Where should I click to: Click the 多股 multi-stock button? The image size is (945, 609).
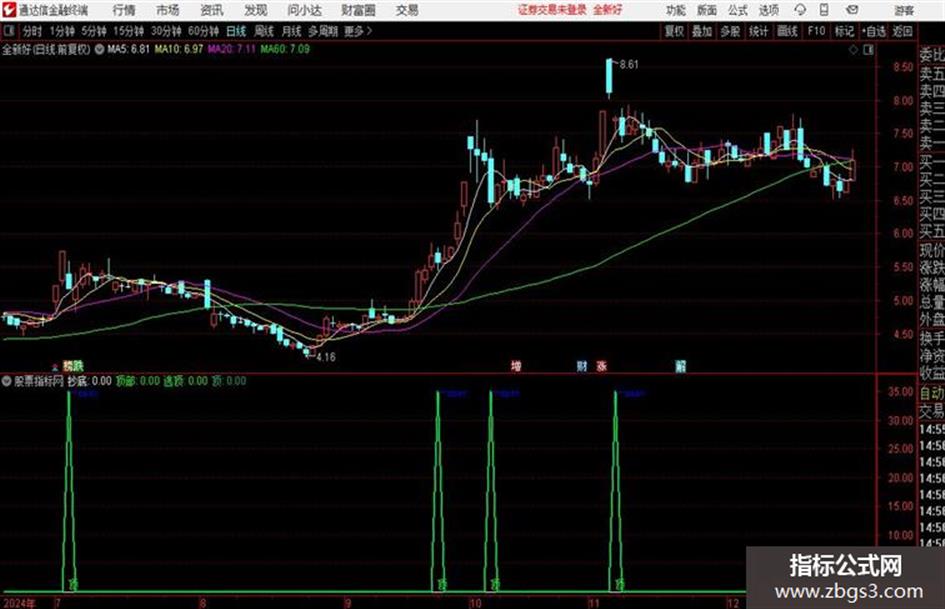pyautogui.click(x=730, y=31)
